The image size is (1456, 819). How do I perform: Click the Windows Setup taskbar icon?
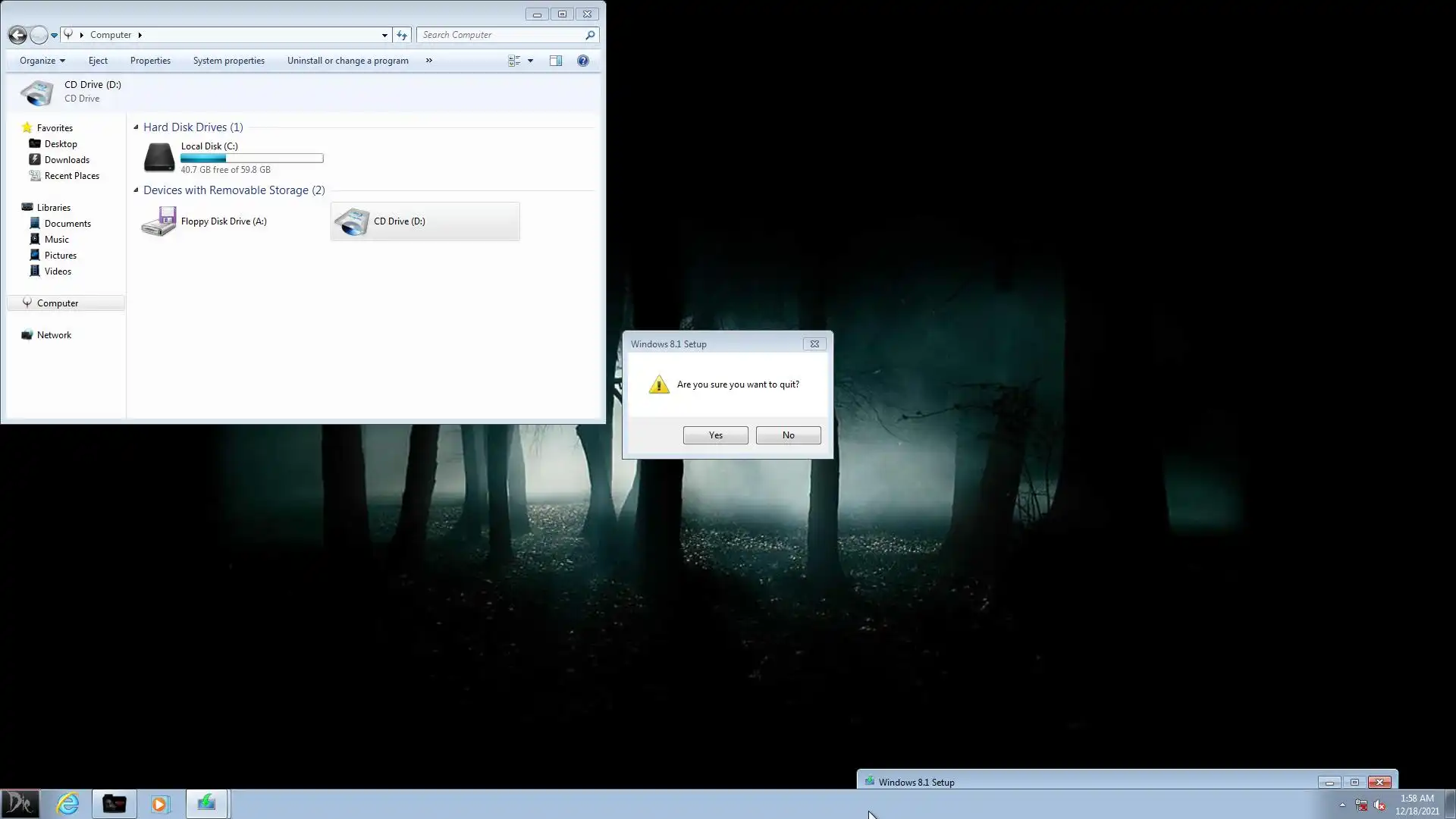pos(206,803)
